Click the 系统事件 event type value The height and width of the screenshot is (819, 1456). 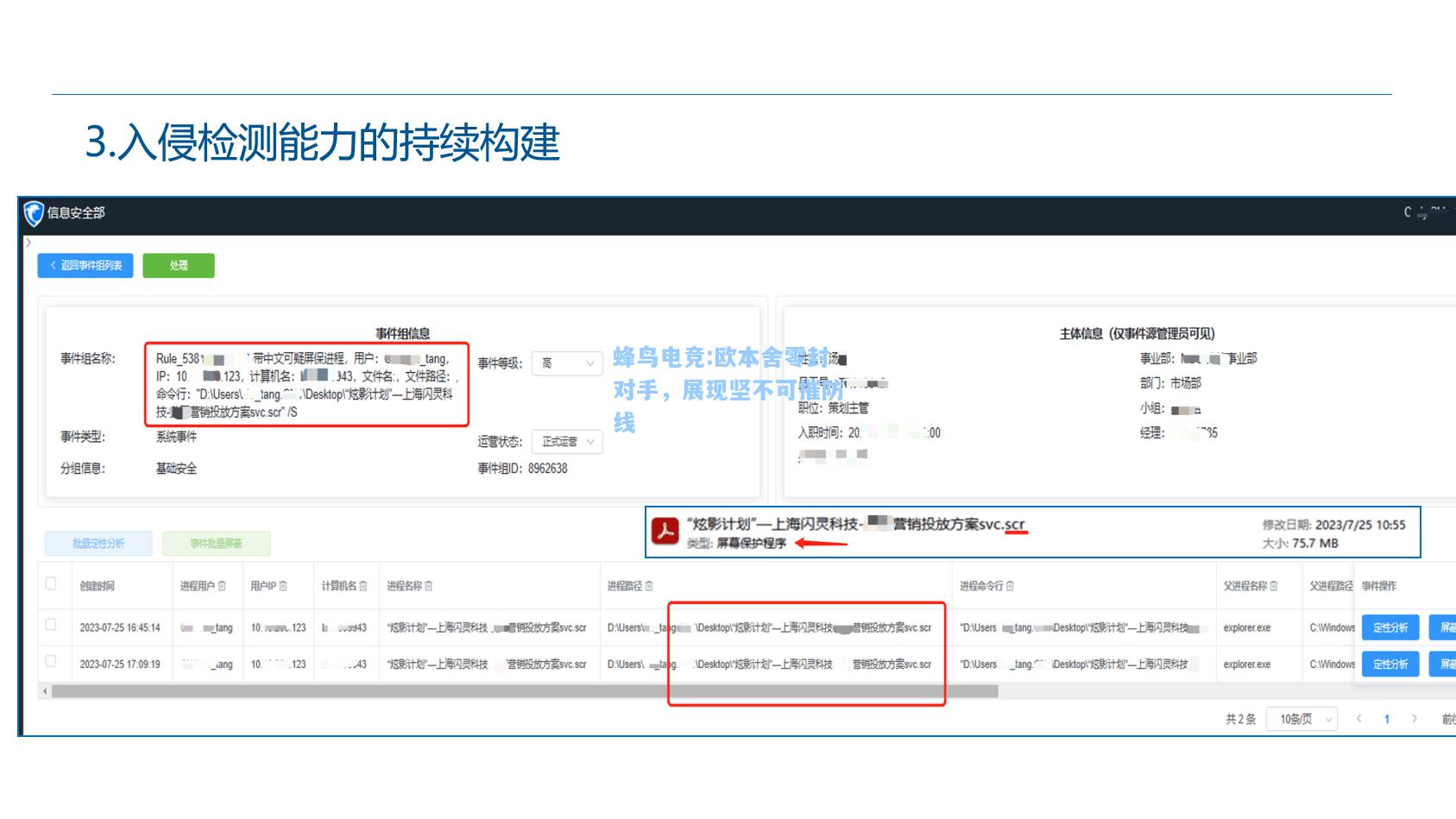pos(176,437)
